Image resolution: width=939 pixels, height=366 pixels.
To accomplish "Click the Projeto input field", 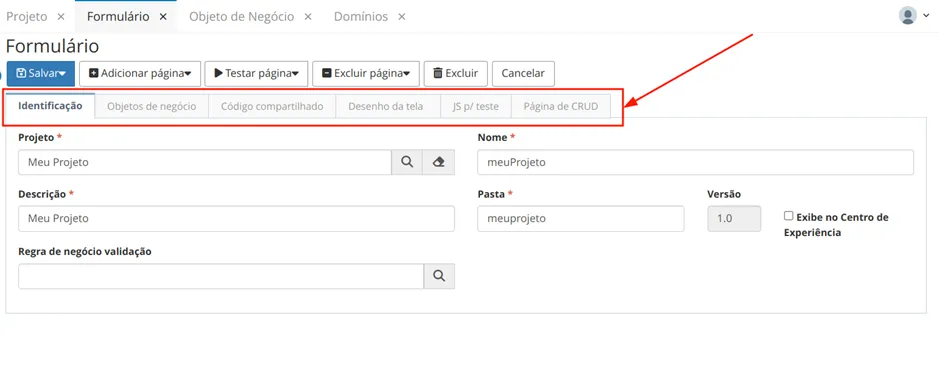I will (205, 162).
